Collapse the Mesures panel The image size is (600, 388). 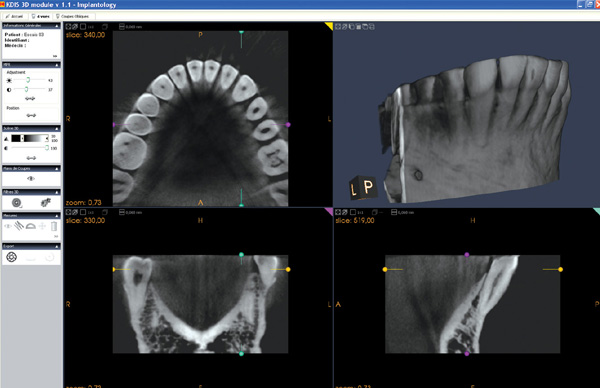coord(57,216)
